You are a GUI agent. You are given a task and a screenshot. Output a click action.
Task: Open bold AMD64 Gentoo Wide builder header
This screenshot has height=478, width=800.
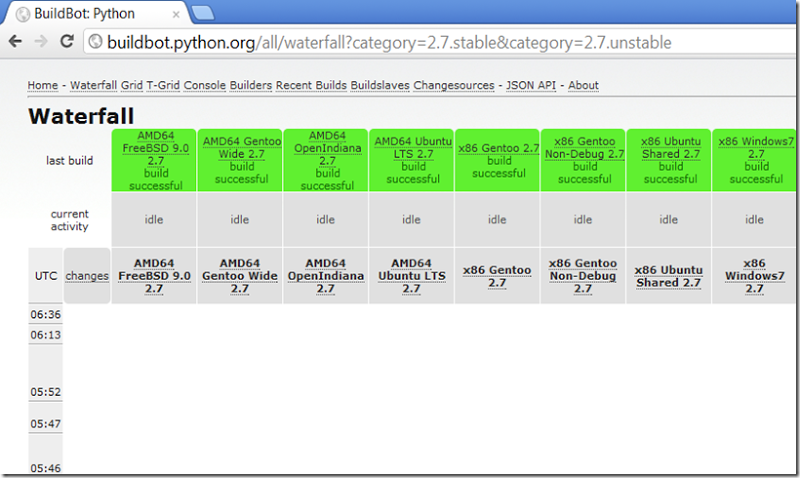(240, 275)
